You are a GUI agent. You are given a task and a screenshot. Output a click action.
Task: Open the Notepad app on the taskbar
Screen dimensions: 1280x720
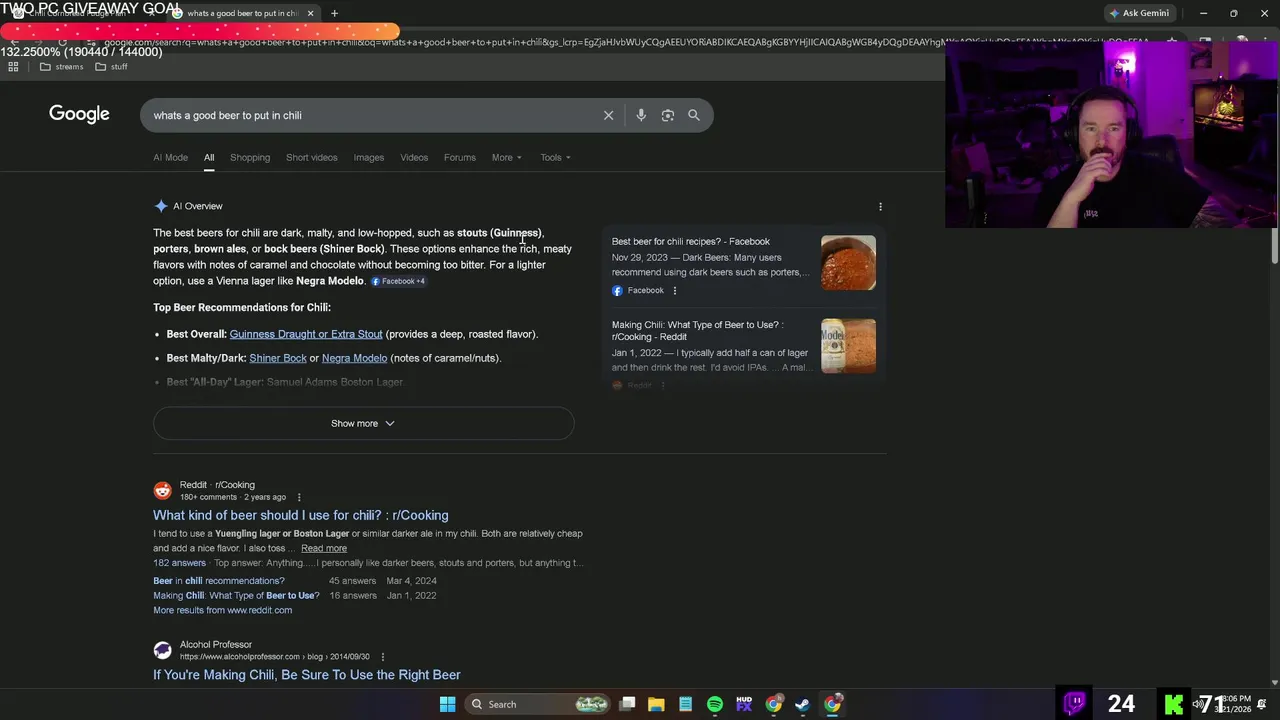point(685,704)
